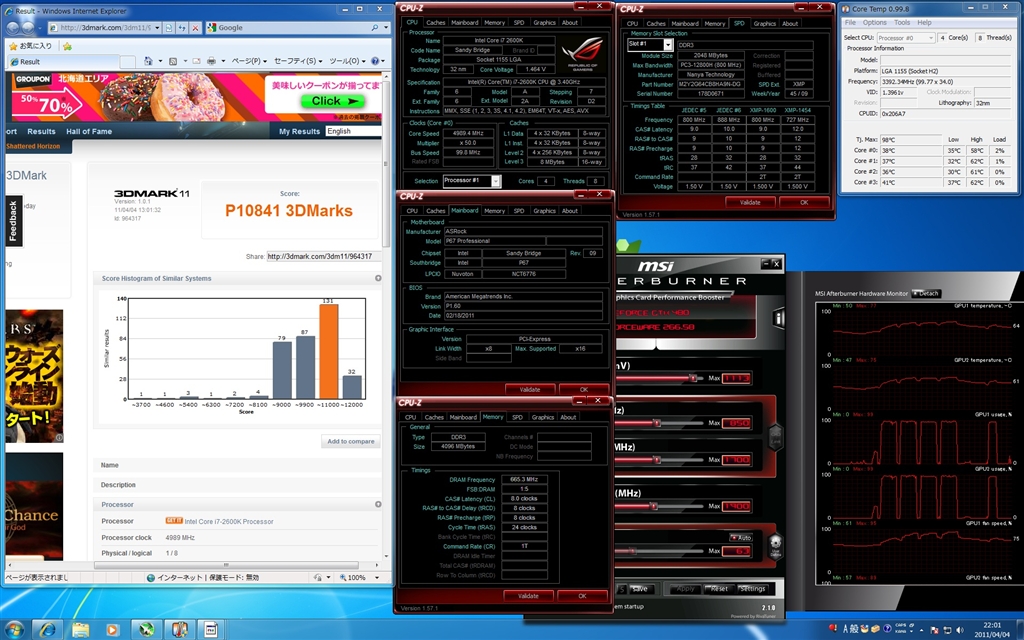Click the Google search magnifier icon
Viewport: 1024px width, 640px height.
tap(374, 27)
